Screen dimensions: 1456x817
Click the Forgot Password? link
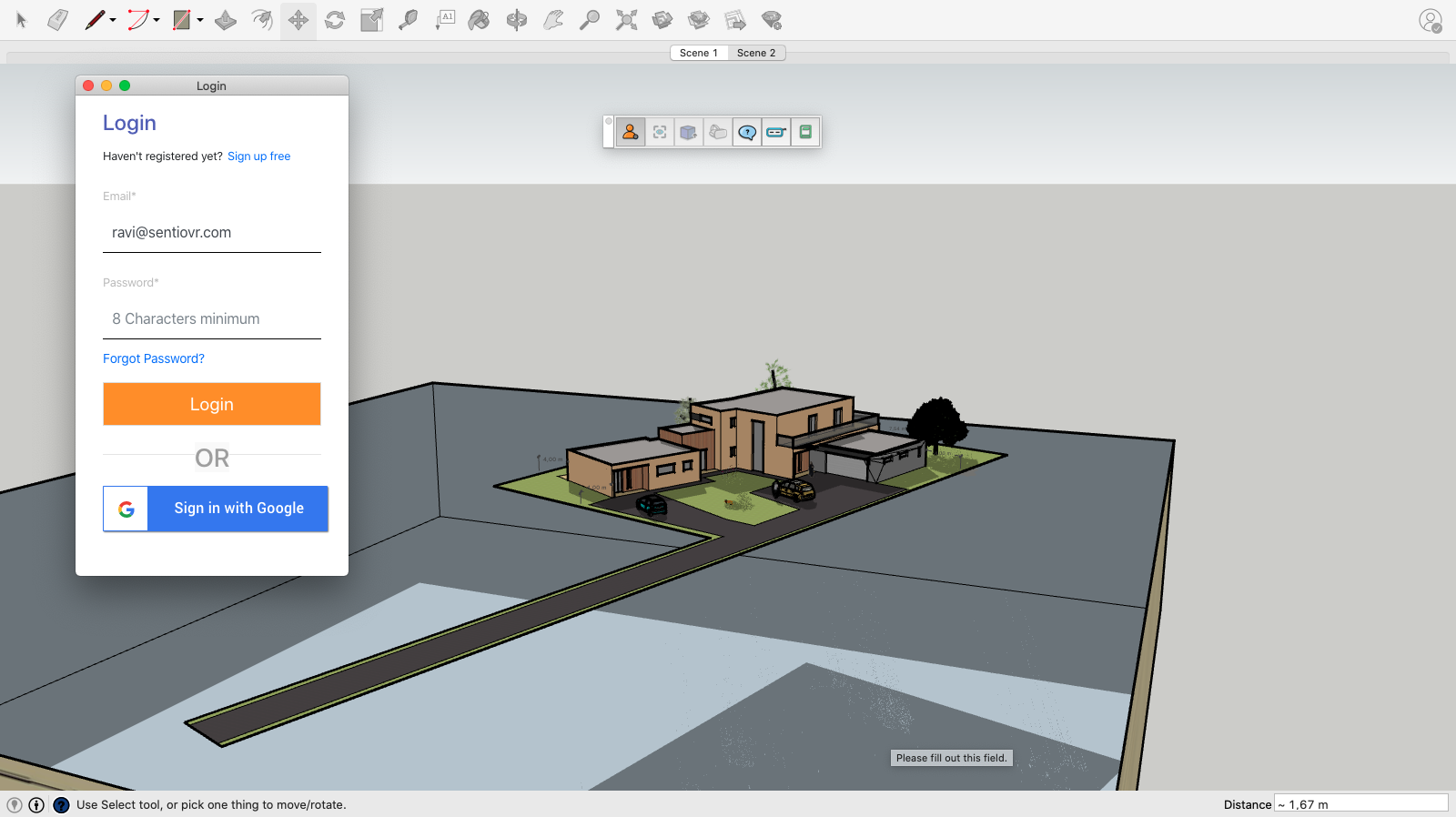[x=154, y=358]
